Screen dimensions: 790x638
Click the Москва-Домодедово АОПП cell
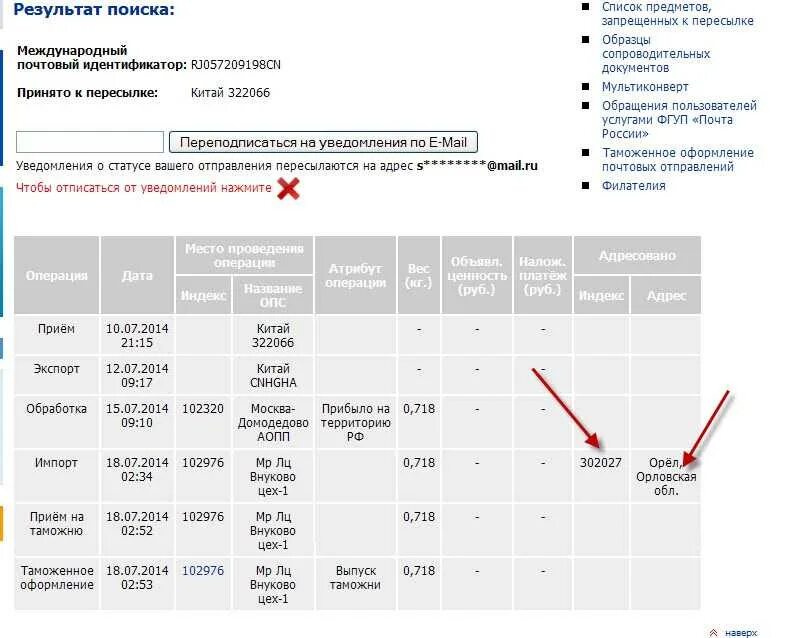point(273,422)
